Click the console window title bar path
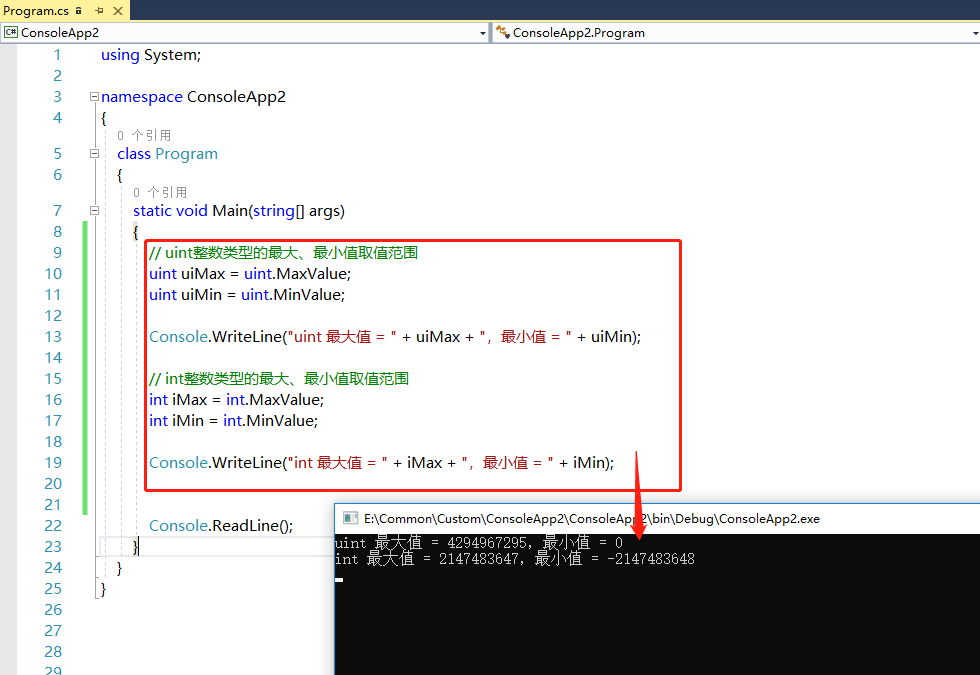The image size is (980, 675). click(591, 518)
